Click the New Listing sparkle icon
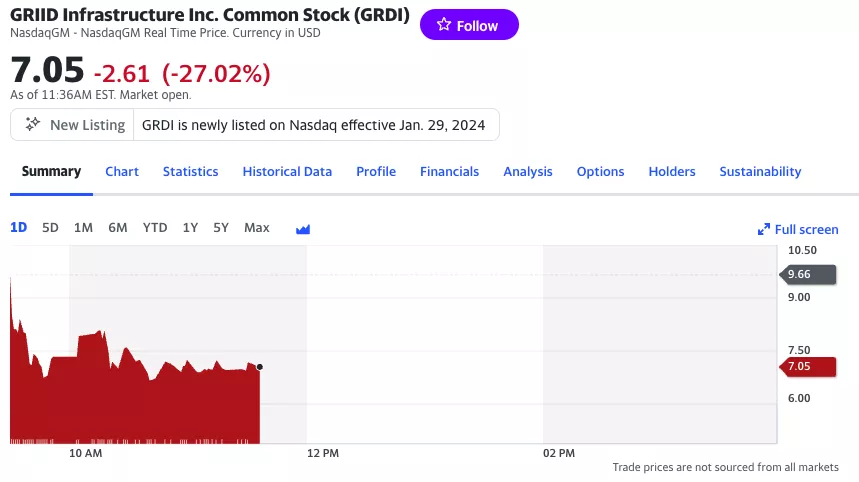The width and height of the screenshot is (859, 482). [33, 125]
